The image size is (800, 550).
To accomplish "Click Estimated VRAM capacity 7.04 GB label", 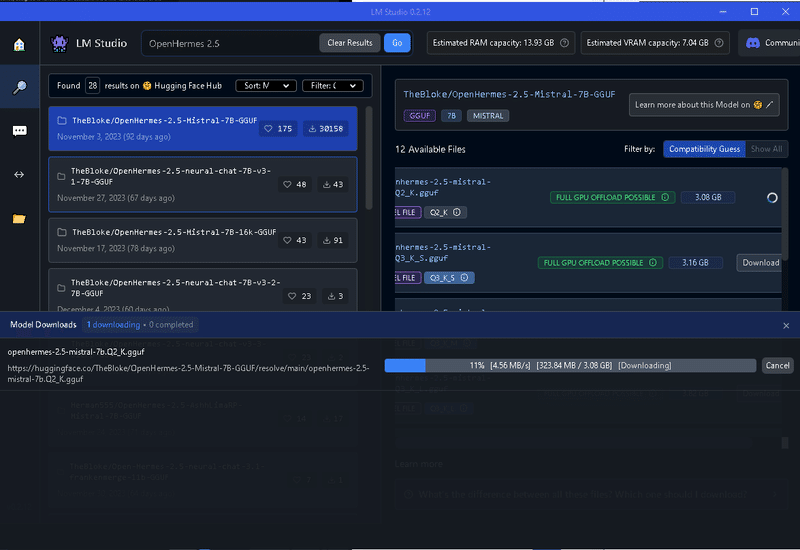I will [647, 43].
